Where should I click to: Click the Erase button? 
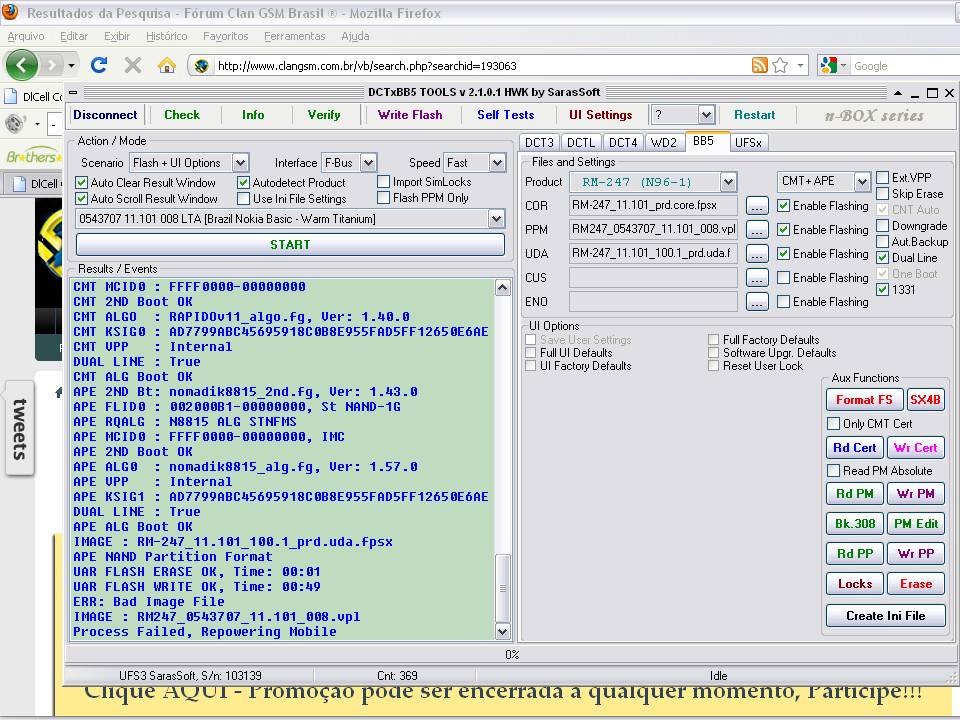pyautogui.click(x=916, y=583)
